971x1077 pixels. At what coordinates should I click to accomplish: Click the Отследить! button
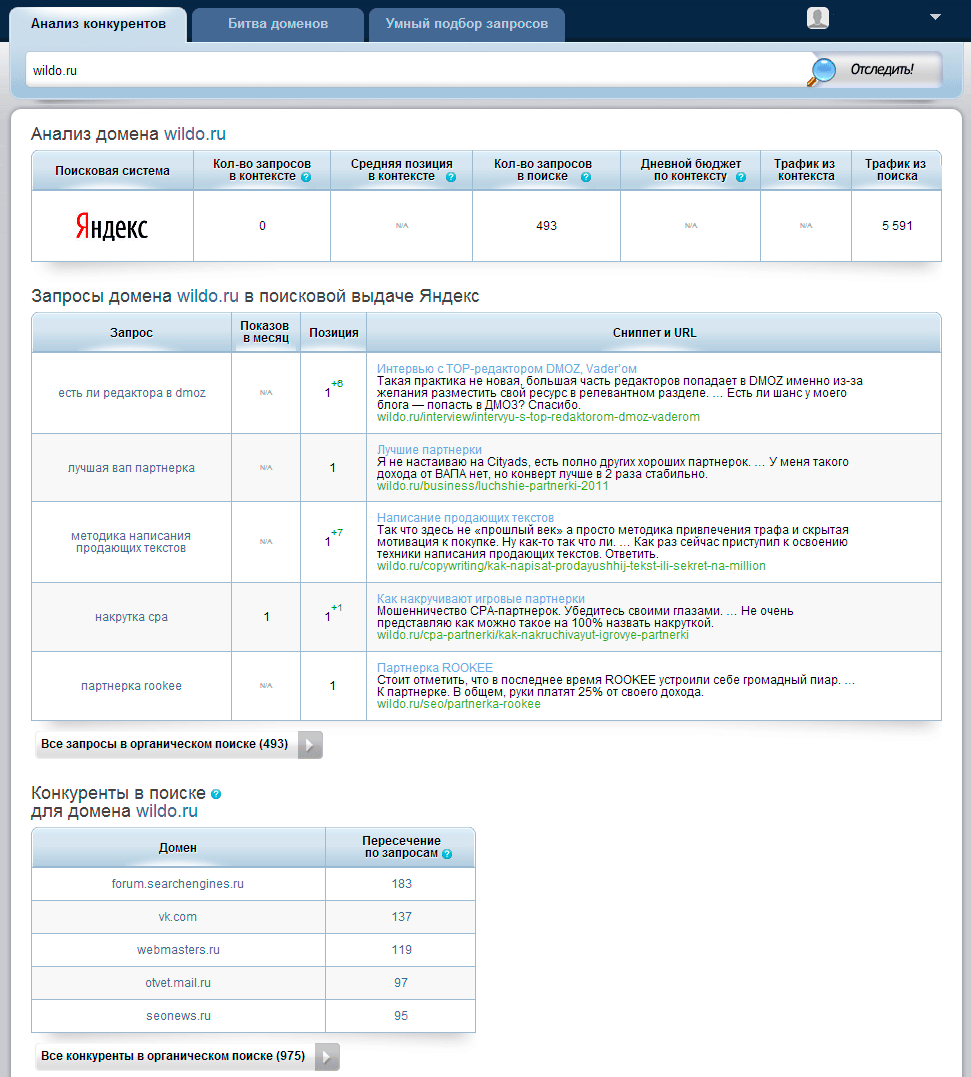(882, 69)
